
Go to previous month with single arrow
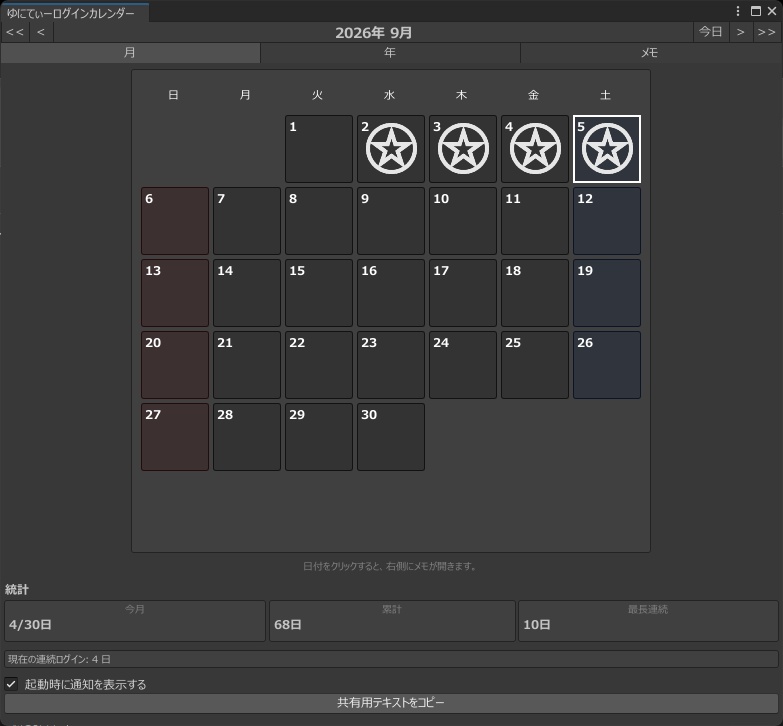(x=41, y=32)
